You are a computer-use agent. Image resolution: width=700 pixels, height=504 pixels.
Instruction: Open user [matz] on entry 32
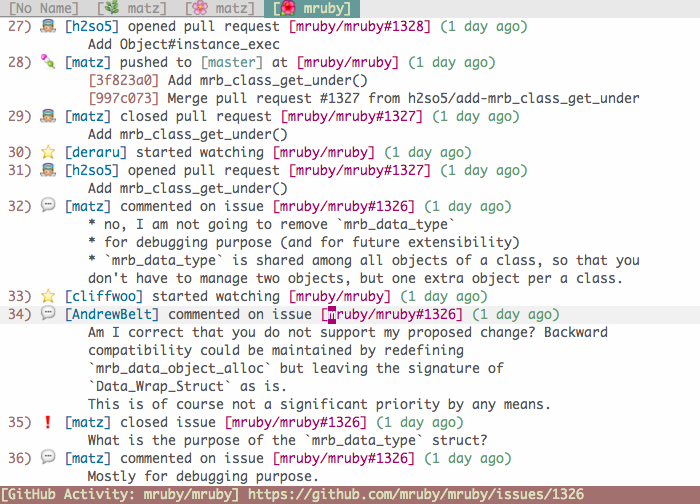[x=88, y=207]
